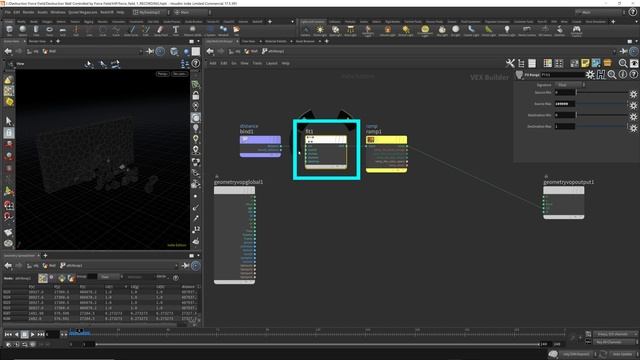Click the play backward button

click(x=16, y=334)
